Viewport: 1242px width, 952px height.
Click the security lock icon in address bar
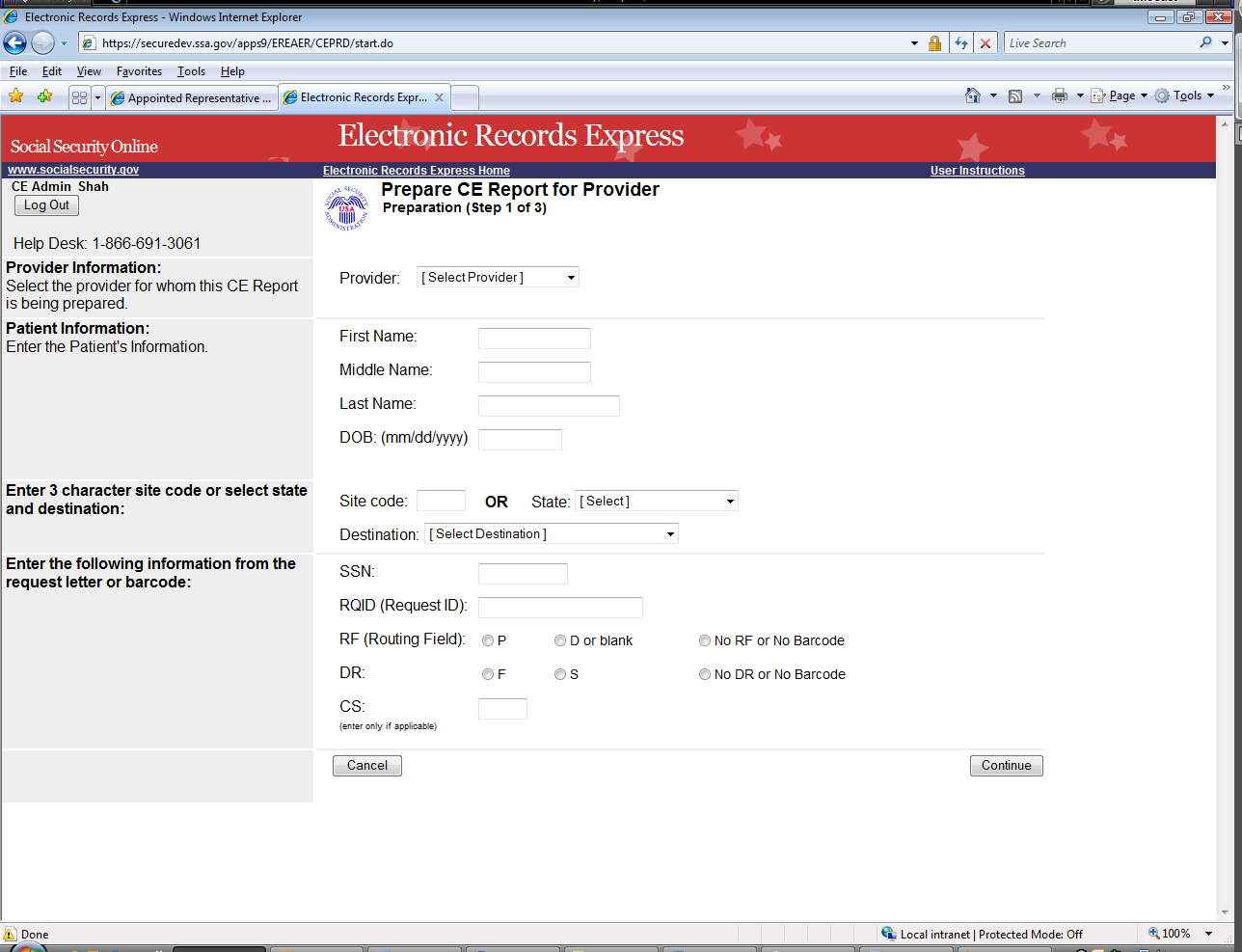[x=934, y=43]
